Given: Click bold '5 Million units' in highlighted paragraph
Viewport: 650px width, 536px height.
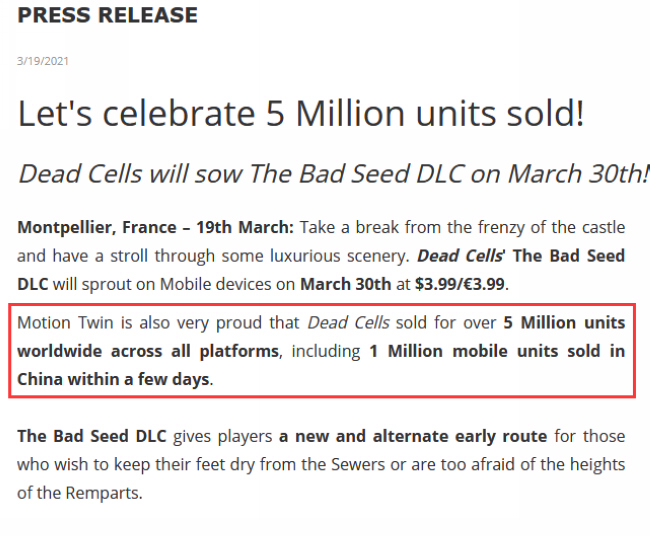Looking at the screenshot, I should pos(564,323).
